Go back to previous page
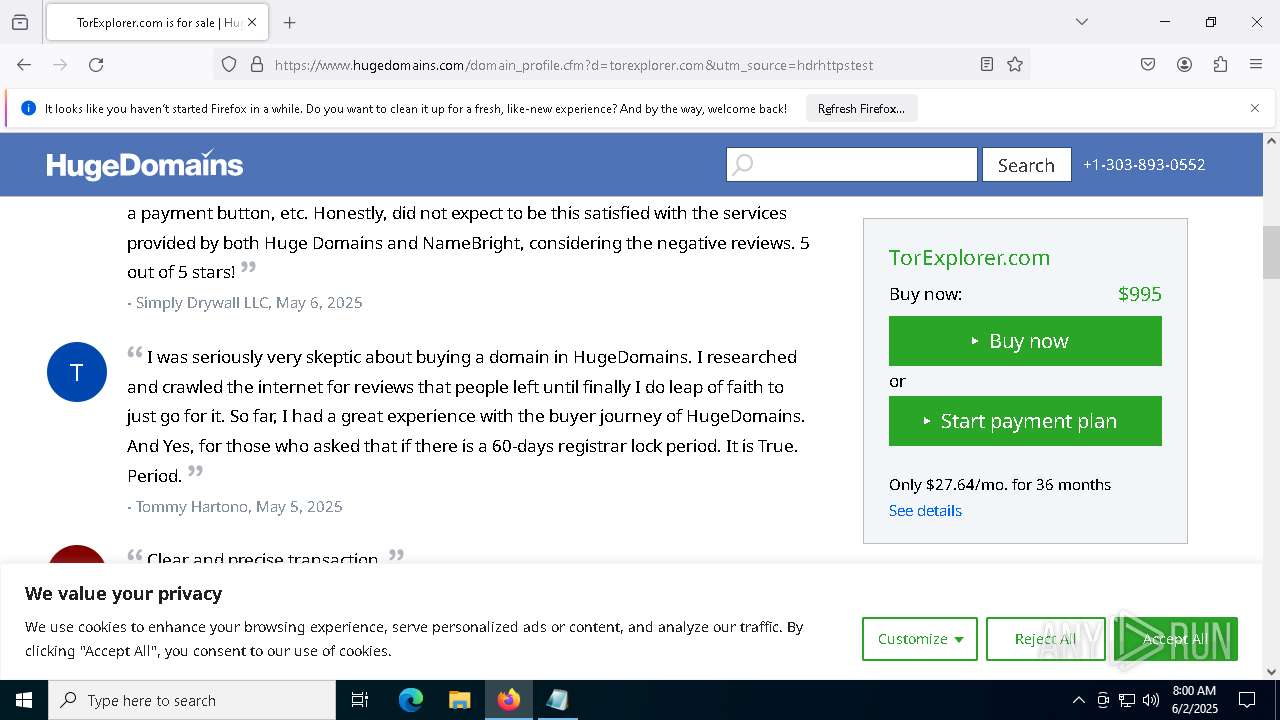The image size is (1280, 720). click(x=24, y=65)
